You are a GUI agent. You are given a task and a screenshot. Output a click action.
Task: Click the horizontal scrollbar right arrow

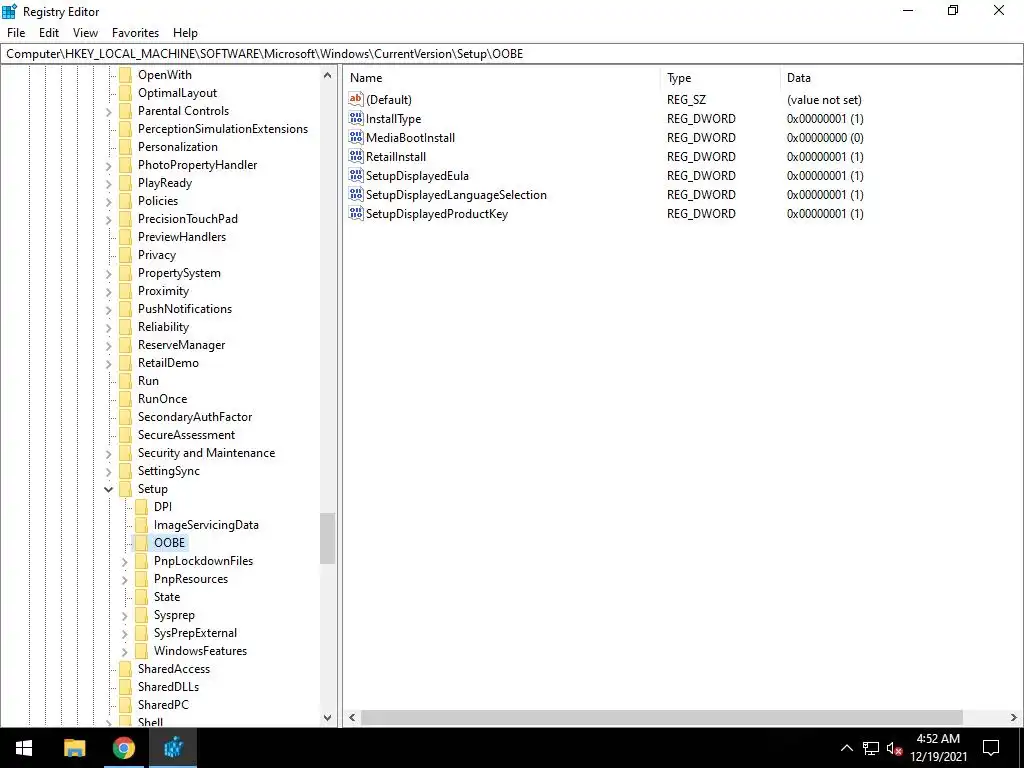1014,717
